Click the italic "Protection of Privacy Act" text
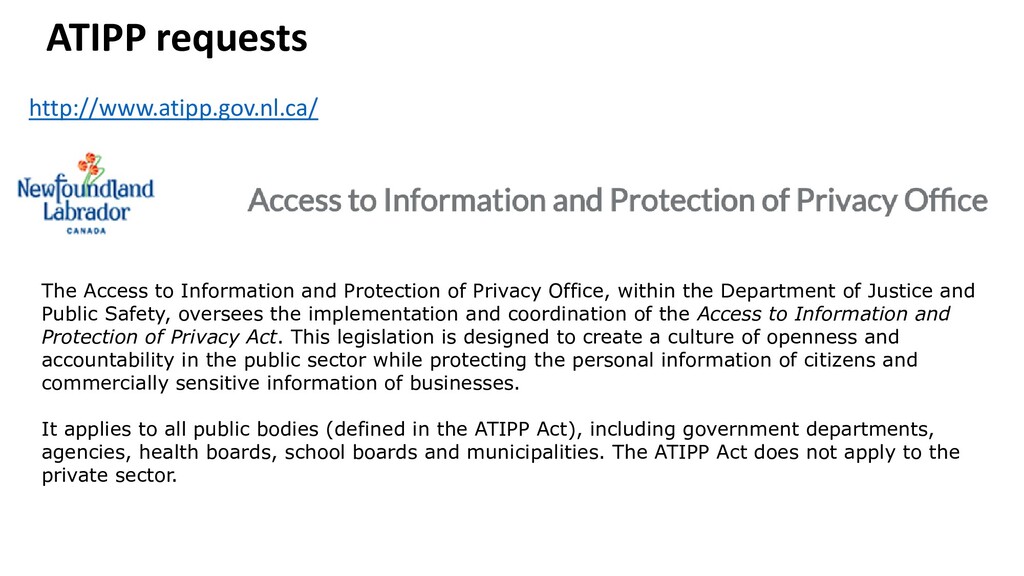 tap(159, 337)
